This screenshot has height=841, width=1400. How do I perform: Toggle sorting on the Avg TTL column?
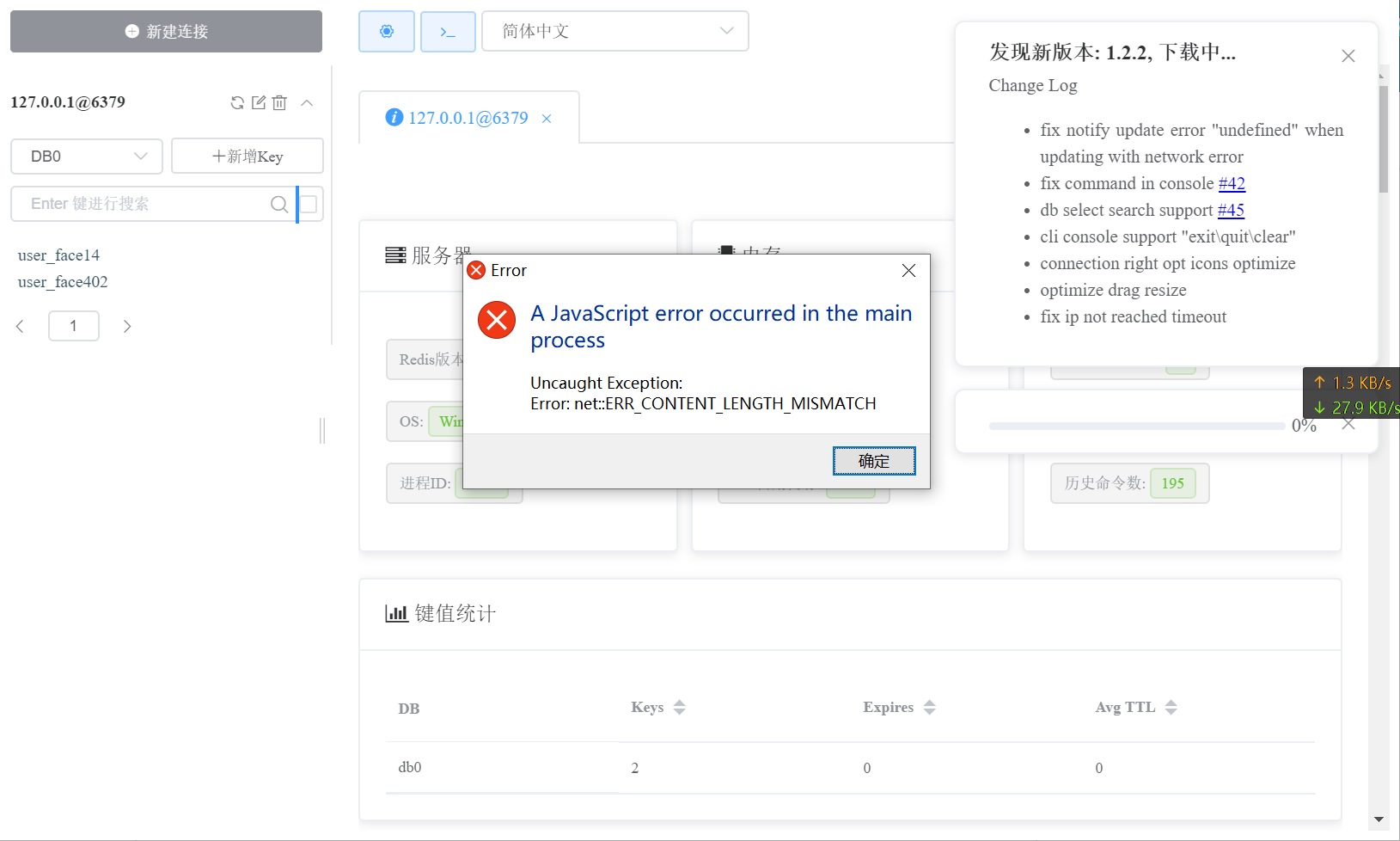click(x=1171, y=707)
